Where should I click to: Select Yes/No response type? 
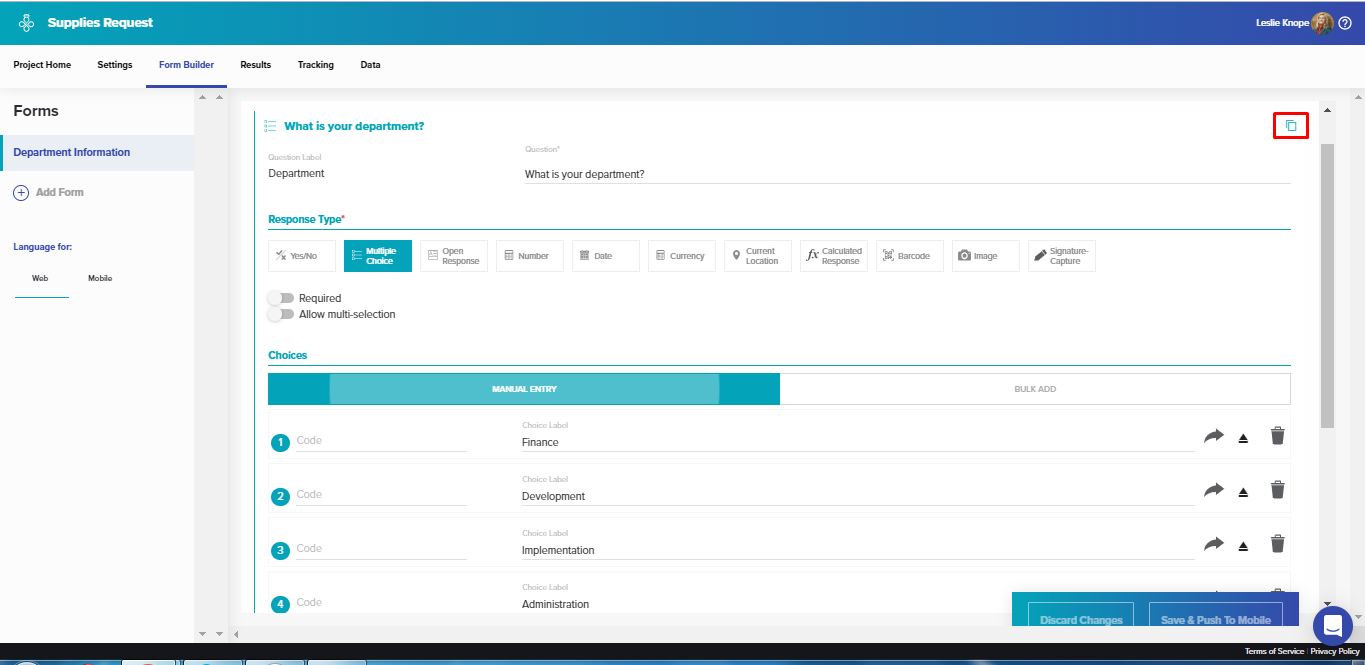click(x=302, y=256)
